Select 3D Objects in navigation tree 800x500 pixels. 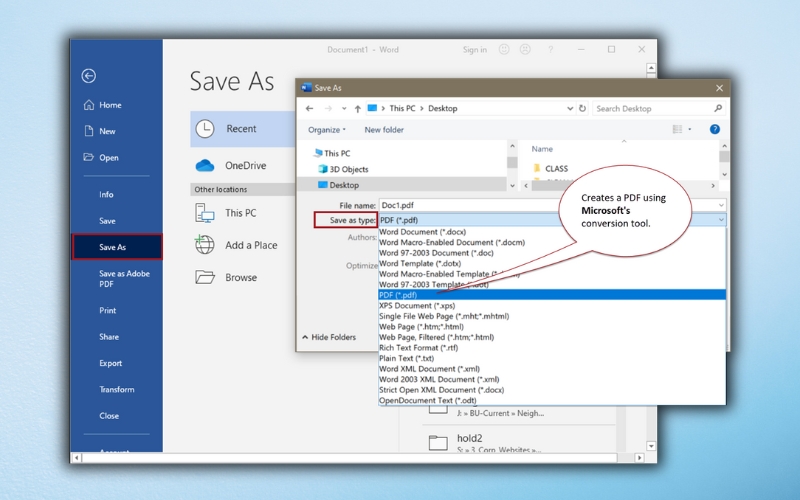[x=343, y=169]
